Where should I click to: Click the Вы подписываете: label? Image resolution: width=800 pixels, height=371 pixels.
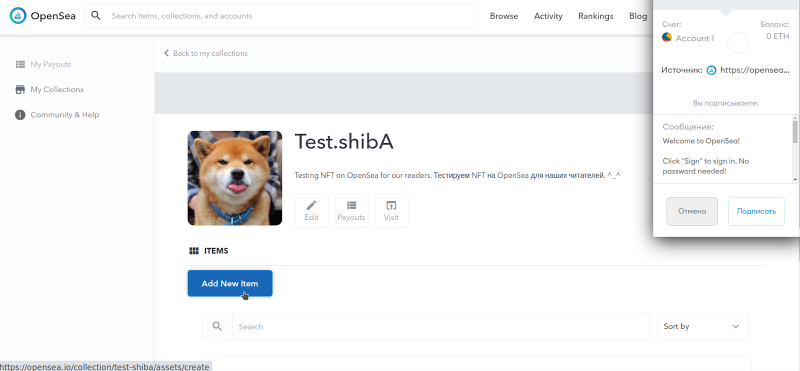pos(726,103)
